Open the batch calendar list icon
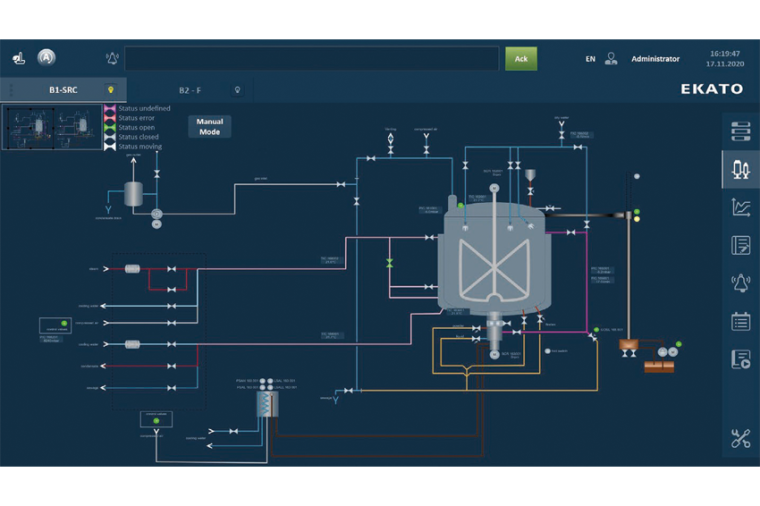The width and height of the screenshot is (760, 506). coord(740,321)
